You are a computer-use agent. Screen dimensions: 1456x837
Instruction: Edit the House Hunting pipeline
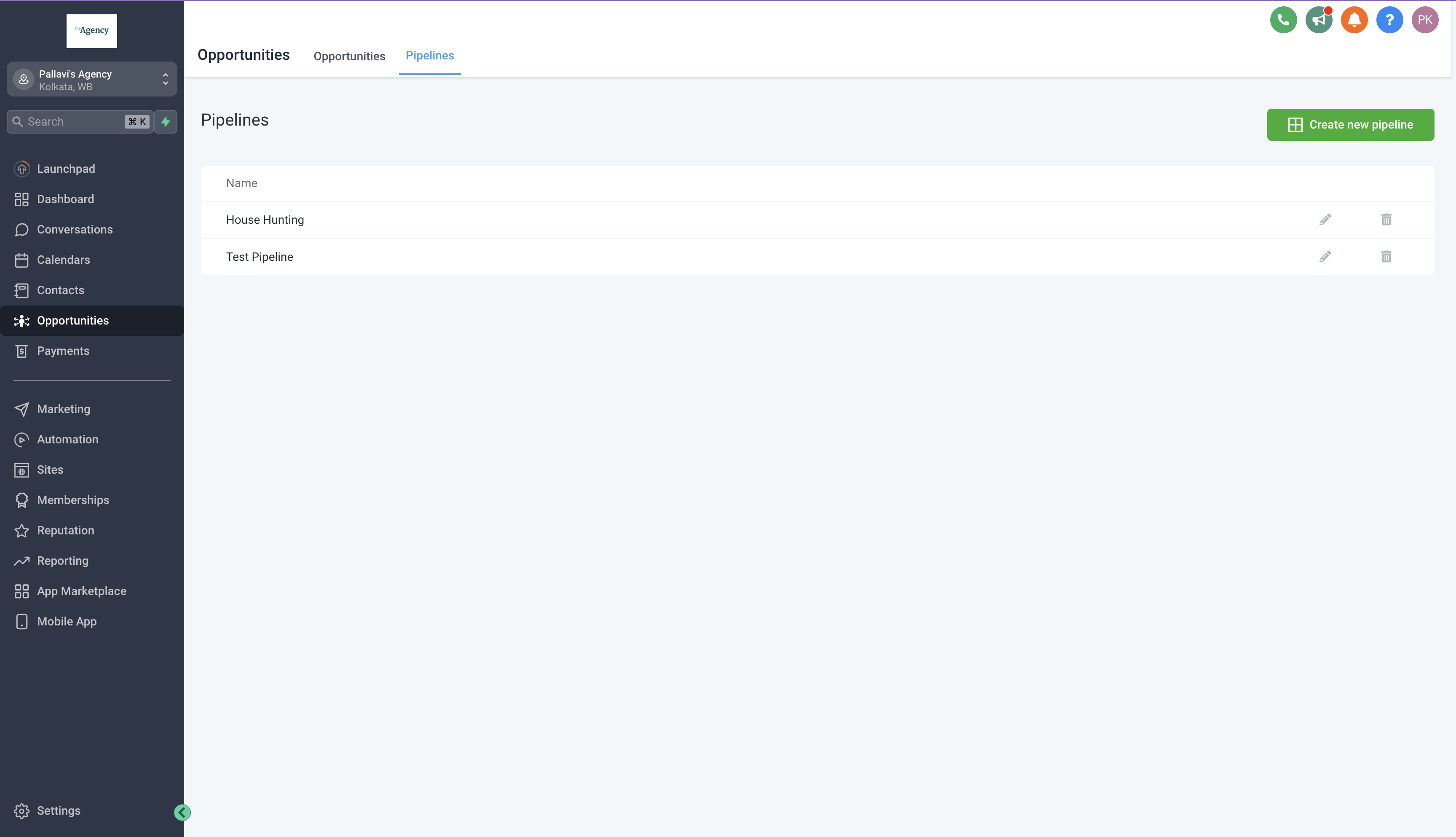click(1325, 220)
